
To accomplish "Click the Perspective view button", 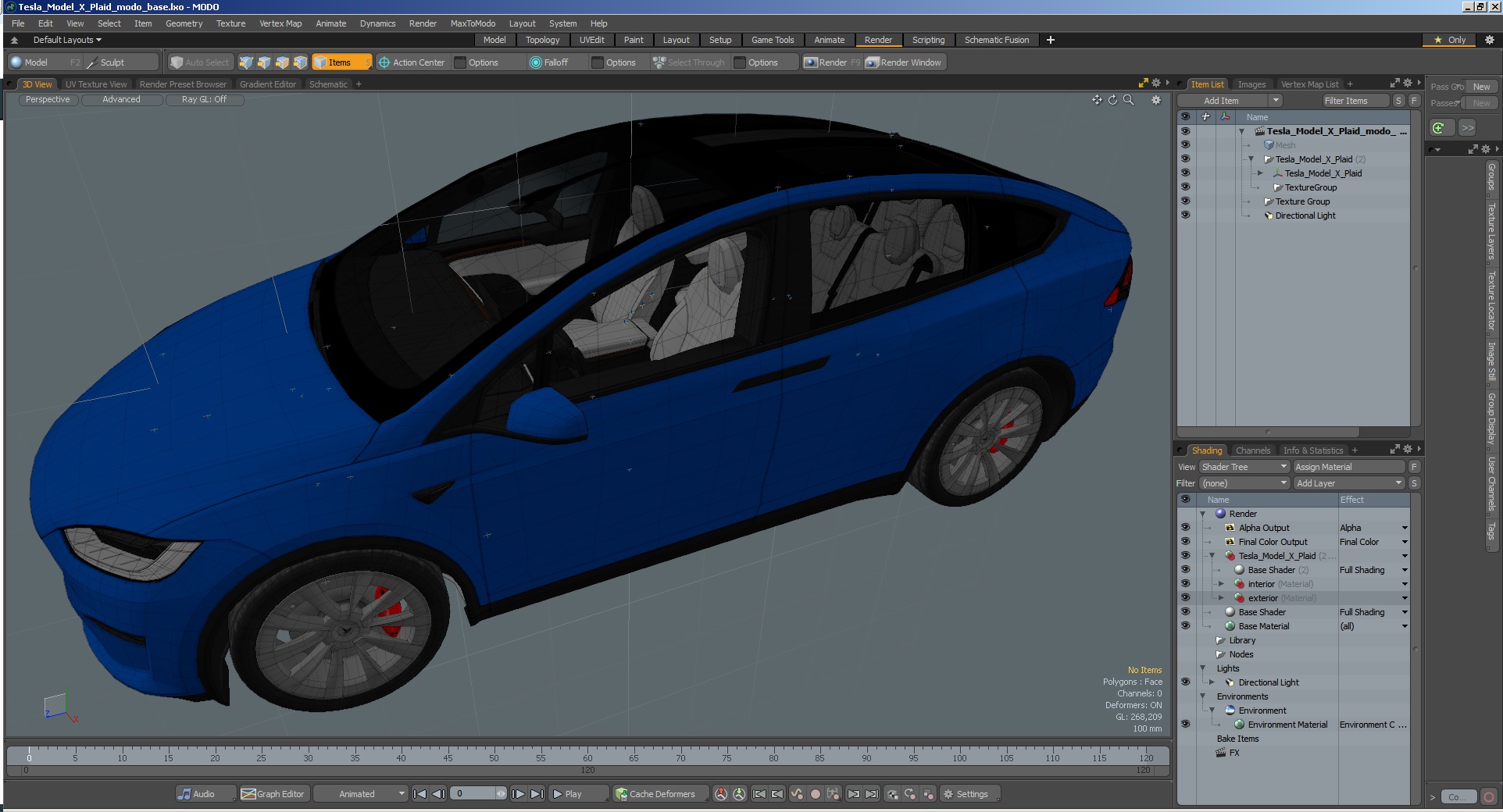I will coord(48,99).
